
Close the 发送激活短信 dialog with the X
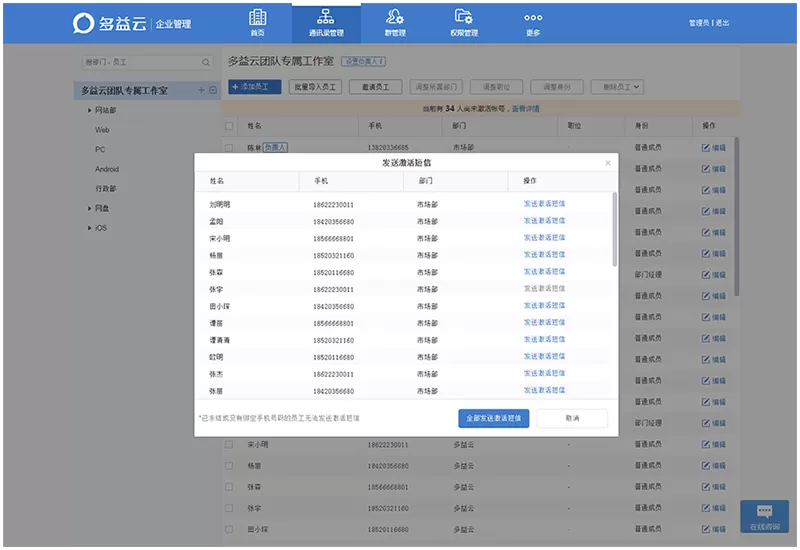tap(608, 163)
